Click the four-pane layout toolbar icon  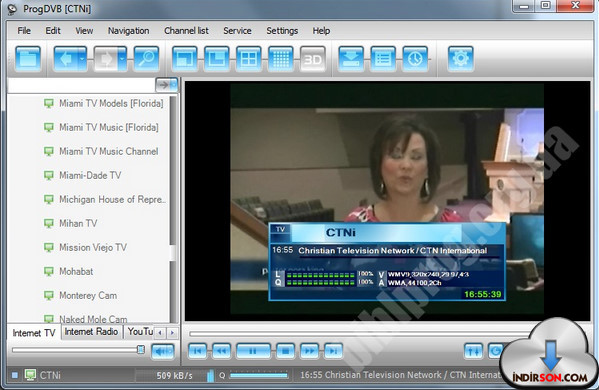click(249, 59)
